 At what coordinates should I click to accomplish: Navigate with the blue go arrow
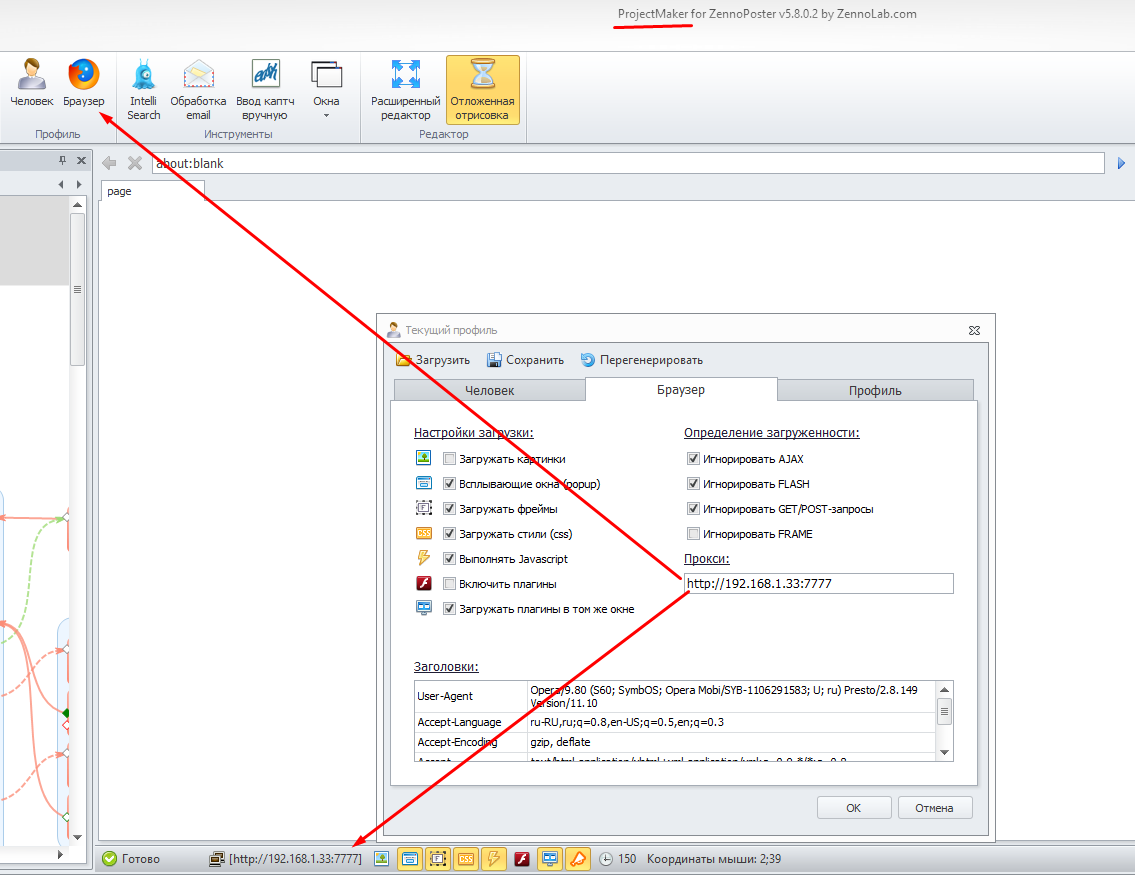pos(1121,164)
